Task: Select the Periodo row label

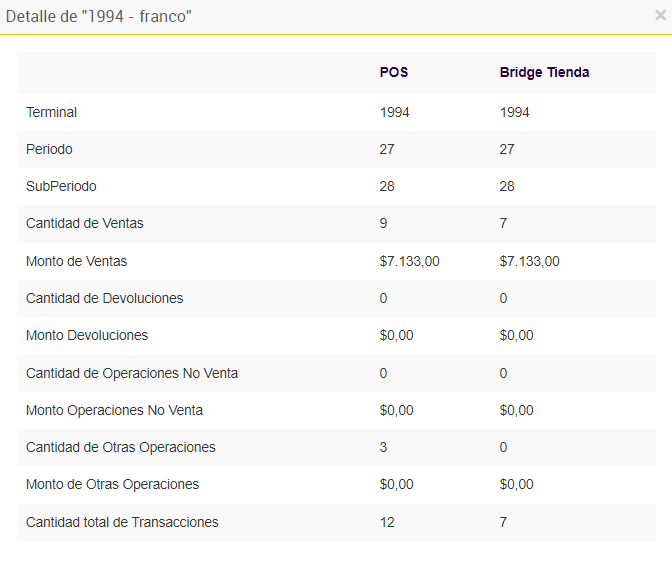Action: coord(49,149)
